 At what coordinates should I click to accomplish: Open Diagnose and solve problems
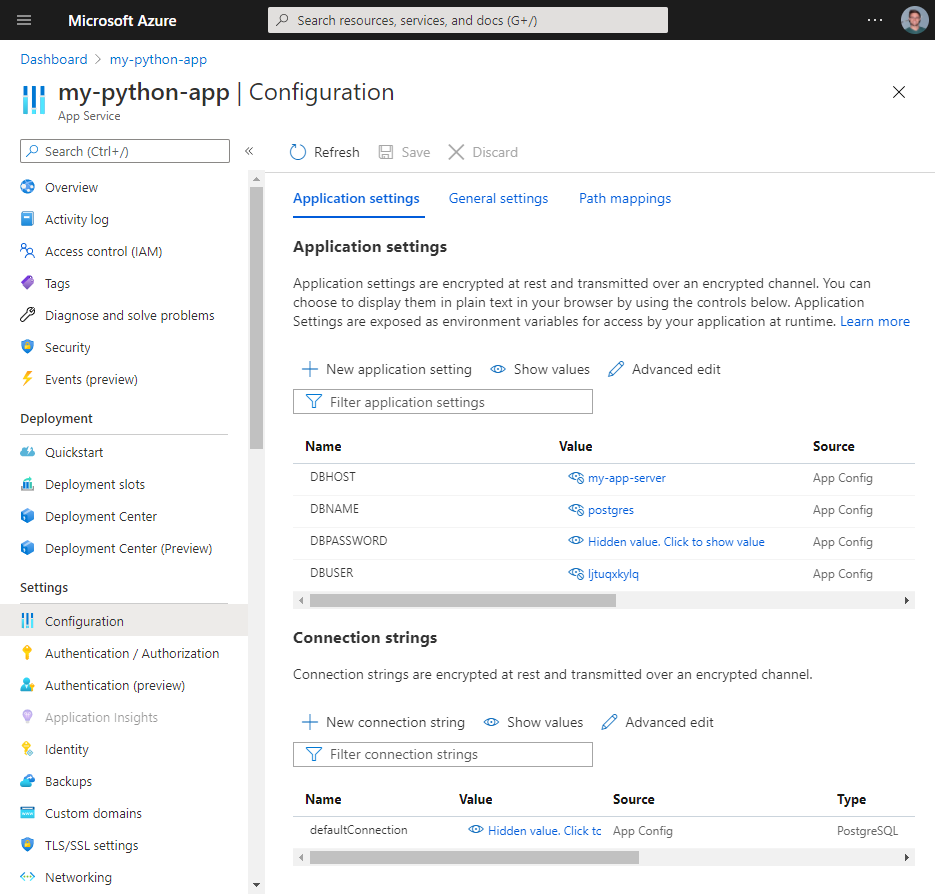coord(129,315)
